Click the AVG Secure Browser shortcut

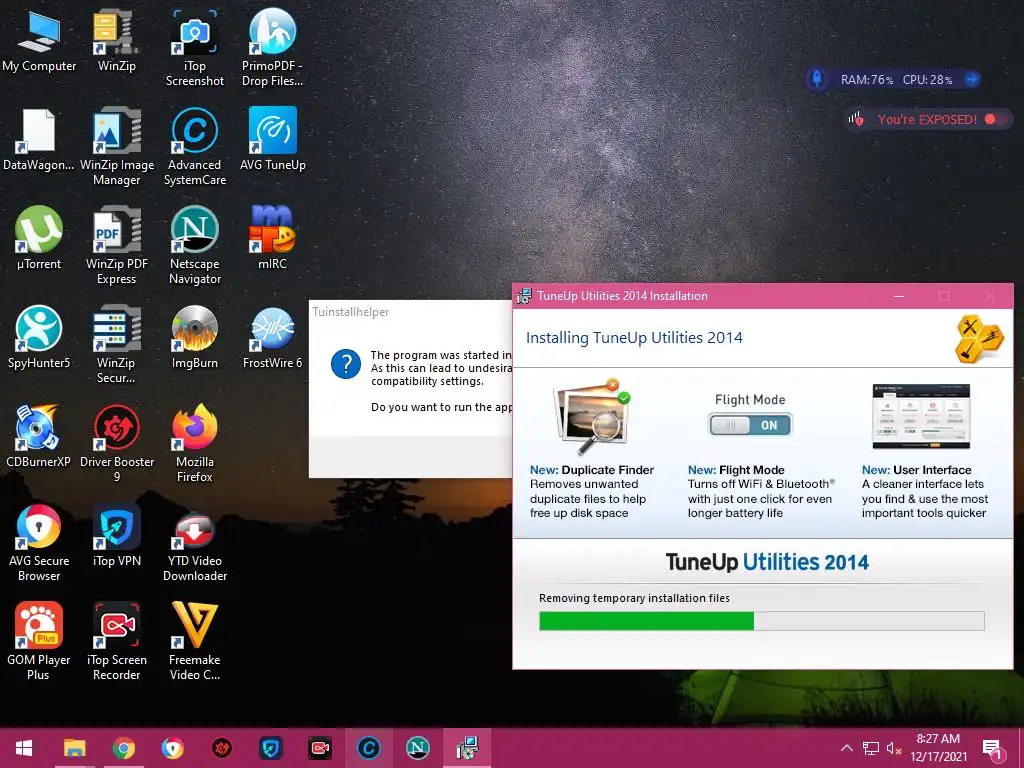(39, 543)
